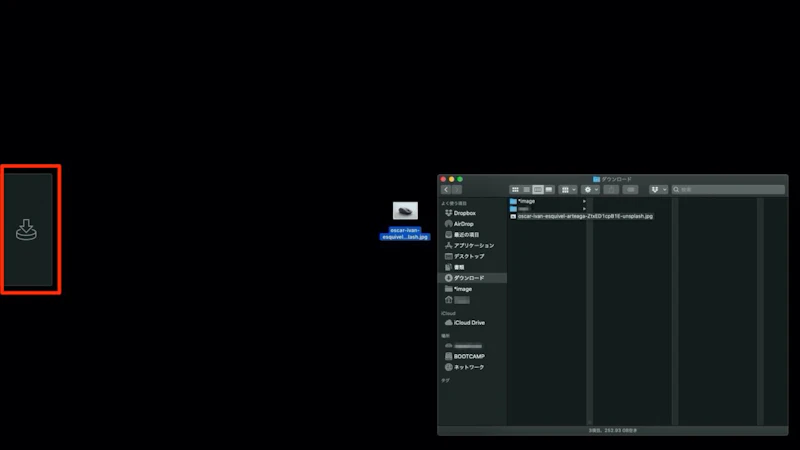Switch Finder to gallery view
Image resolution: width=800 pixels, height=450 pixels.
(x=549, y=190)
